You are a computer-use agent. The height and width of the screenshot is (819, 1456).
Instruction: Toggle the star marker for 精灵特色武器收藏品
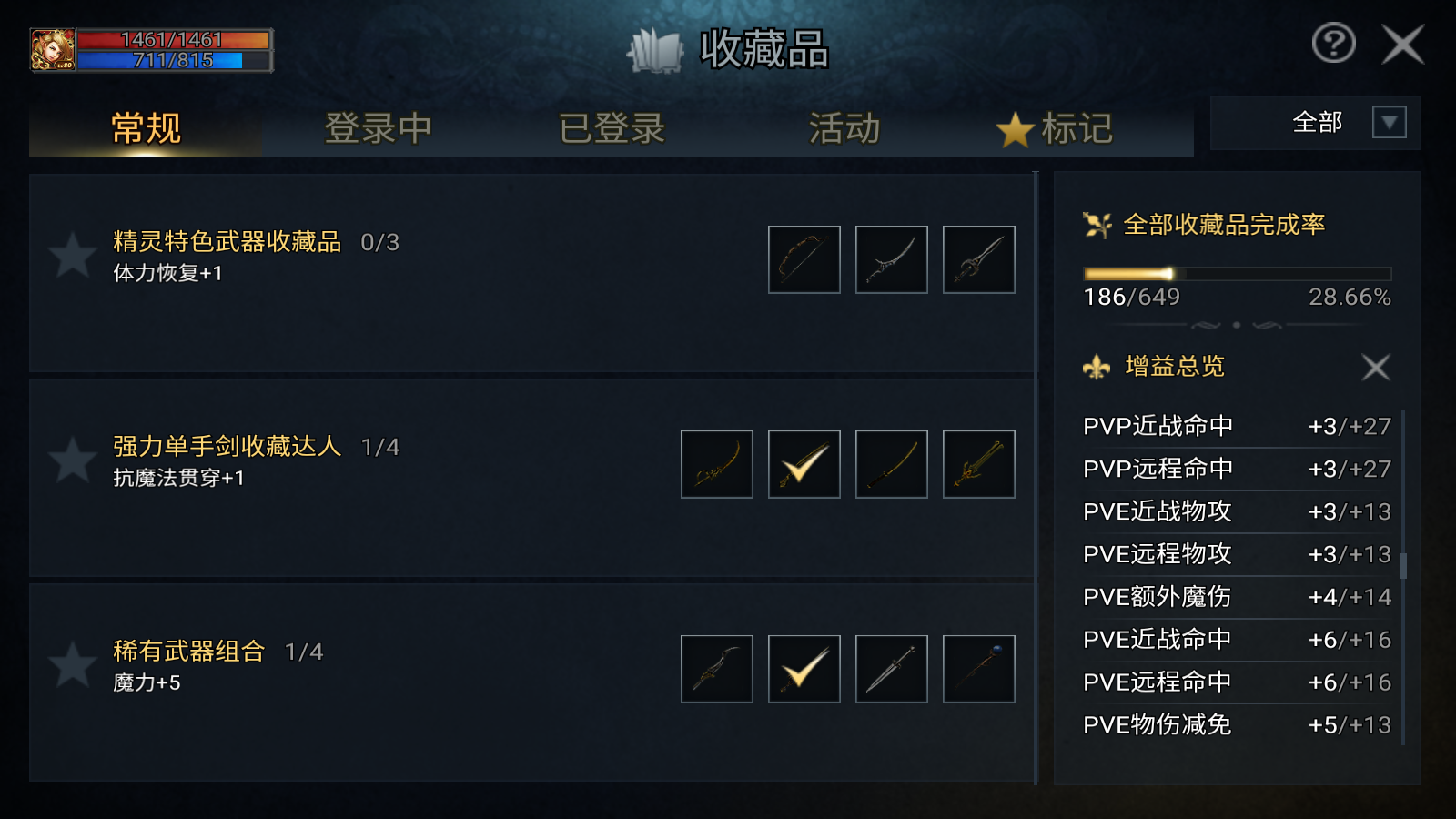coord(72,255)
